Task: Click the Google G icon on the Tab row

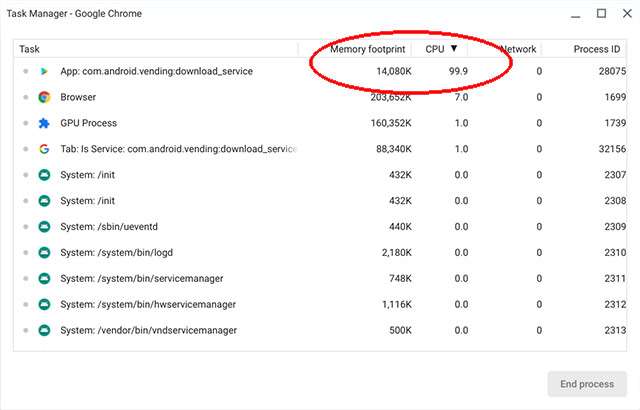Action: tap(44, 149)
